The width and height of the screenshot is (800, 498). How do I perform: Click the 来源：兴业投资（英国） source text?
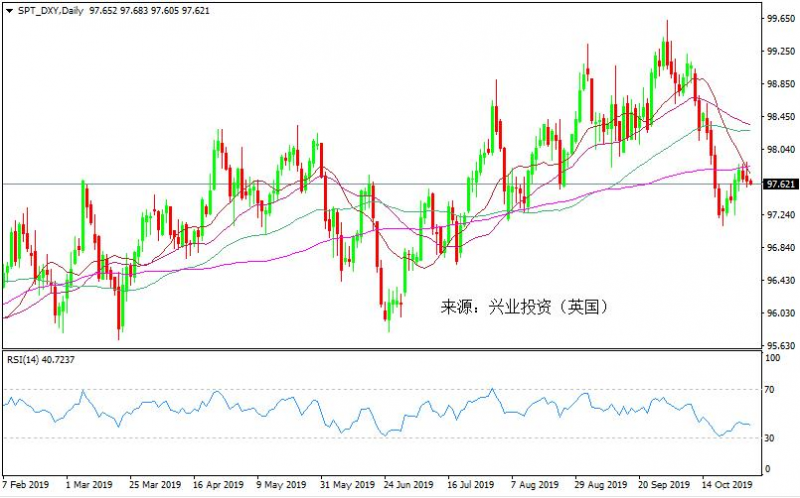click(524, 308)
